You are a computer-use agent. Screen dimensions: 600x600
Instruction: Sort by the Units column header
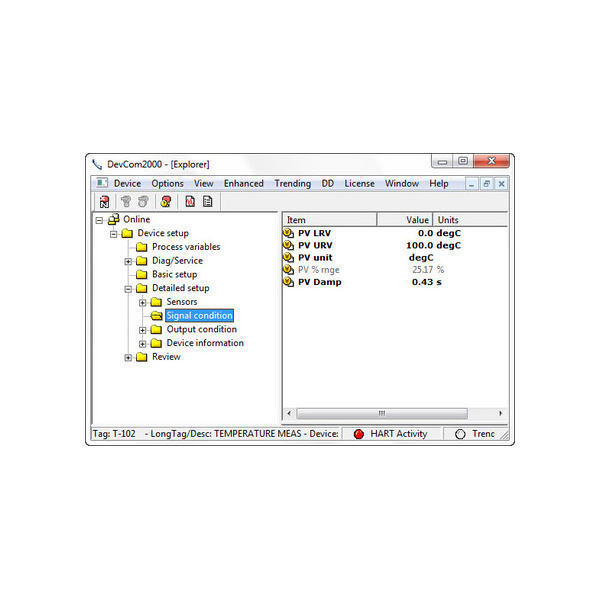click(x=471, y=220)
